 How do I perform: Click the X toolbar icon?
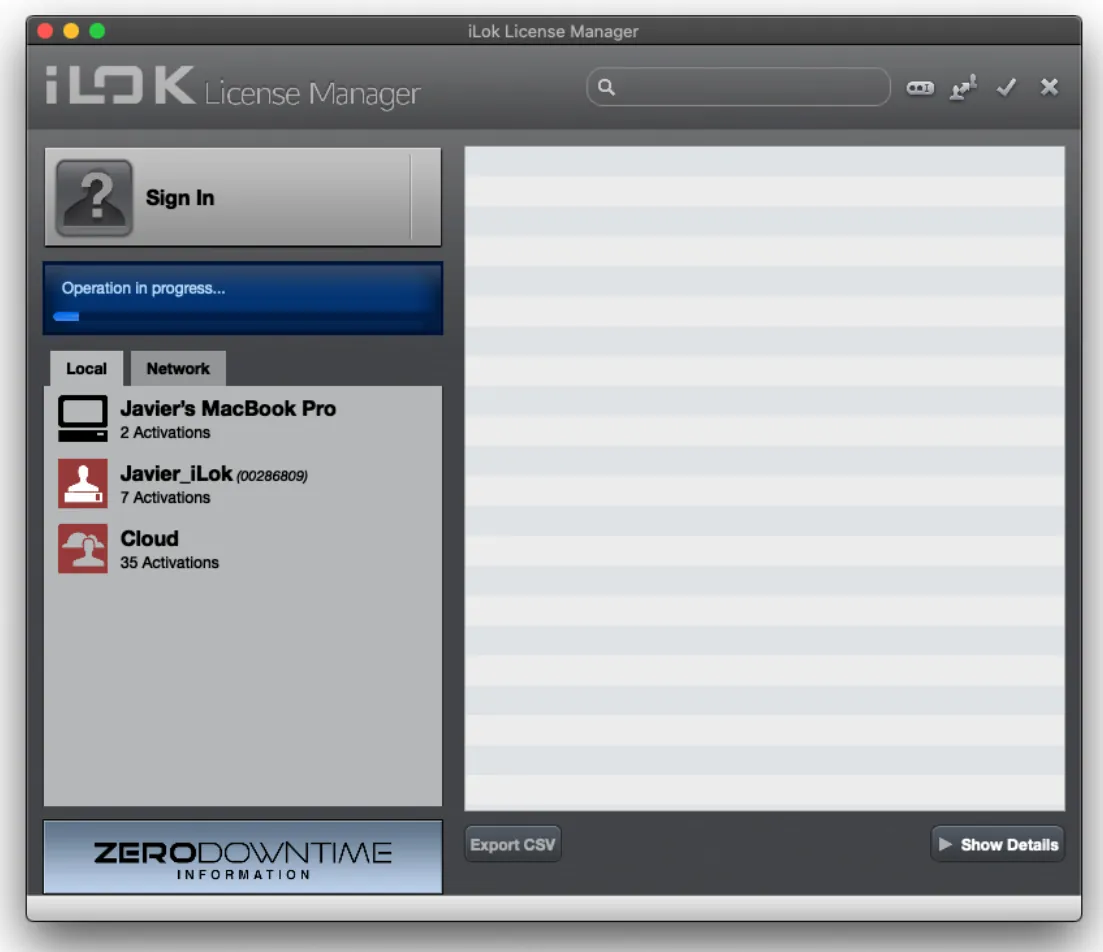coord(1050,87)
